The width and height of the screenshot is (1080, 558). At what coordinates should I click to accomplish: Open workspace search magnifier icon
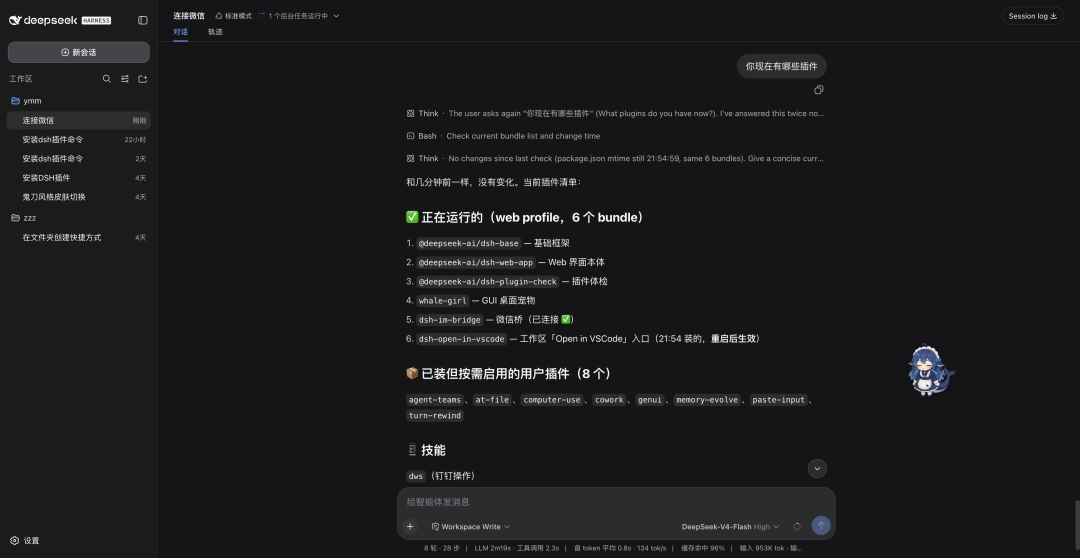tap(107, 79)
